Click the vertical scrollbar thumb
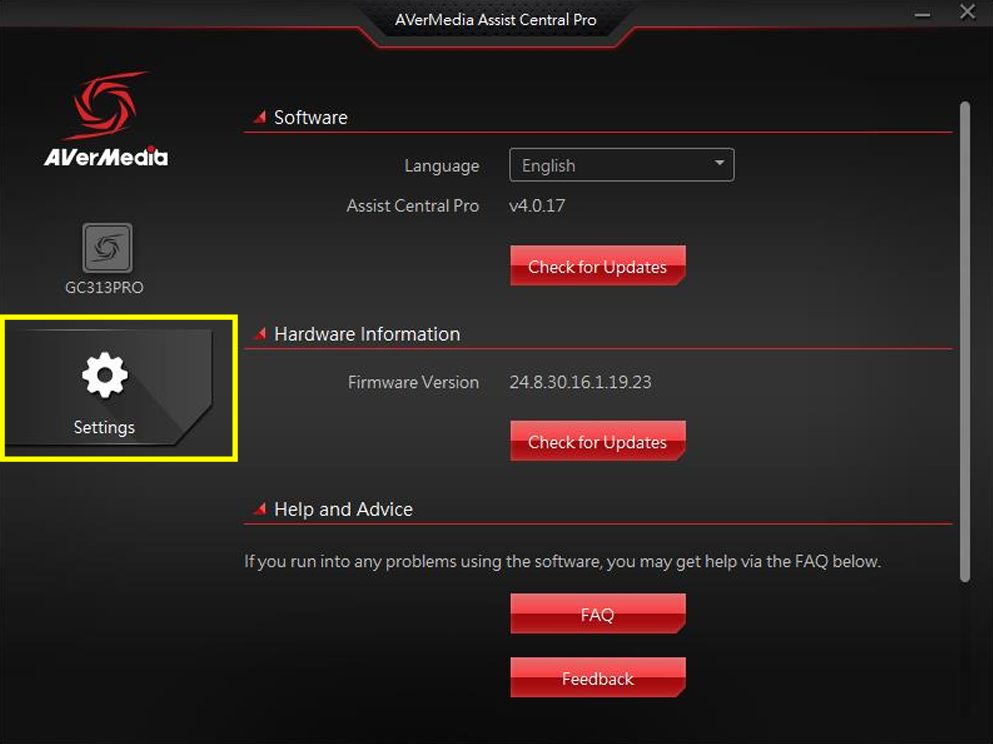This screenshot has height=744, width=993. tap(965, 342)
